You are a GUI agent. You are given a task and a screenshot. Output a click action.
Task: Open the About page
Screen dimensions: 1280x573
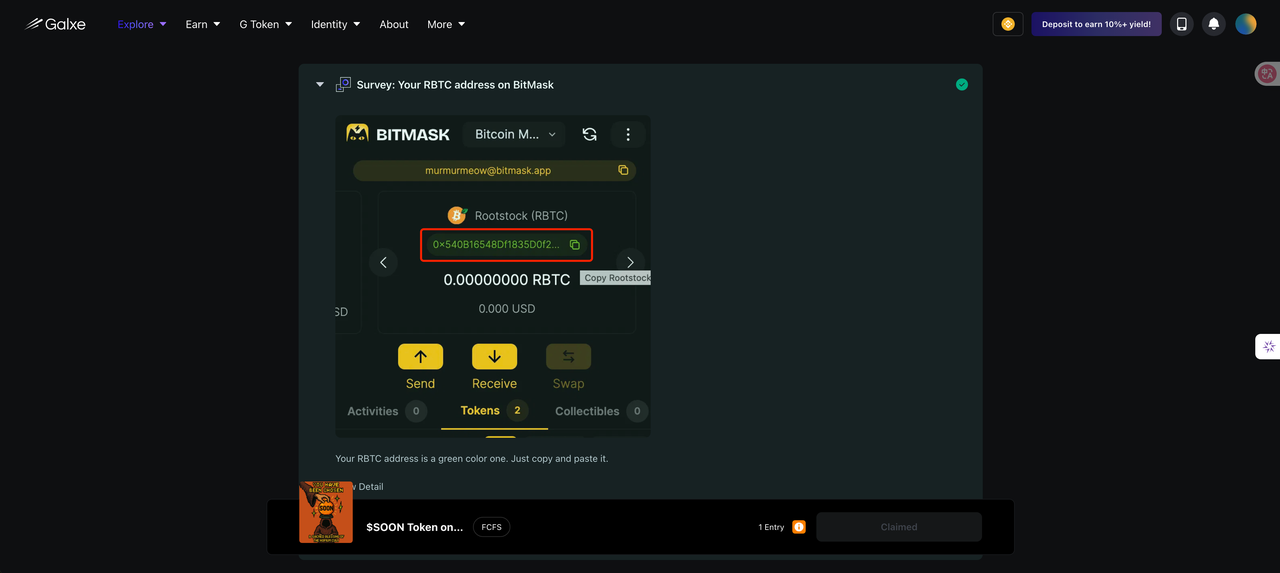point(394,24)
